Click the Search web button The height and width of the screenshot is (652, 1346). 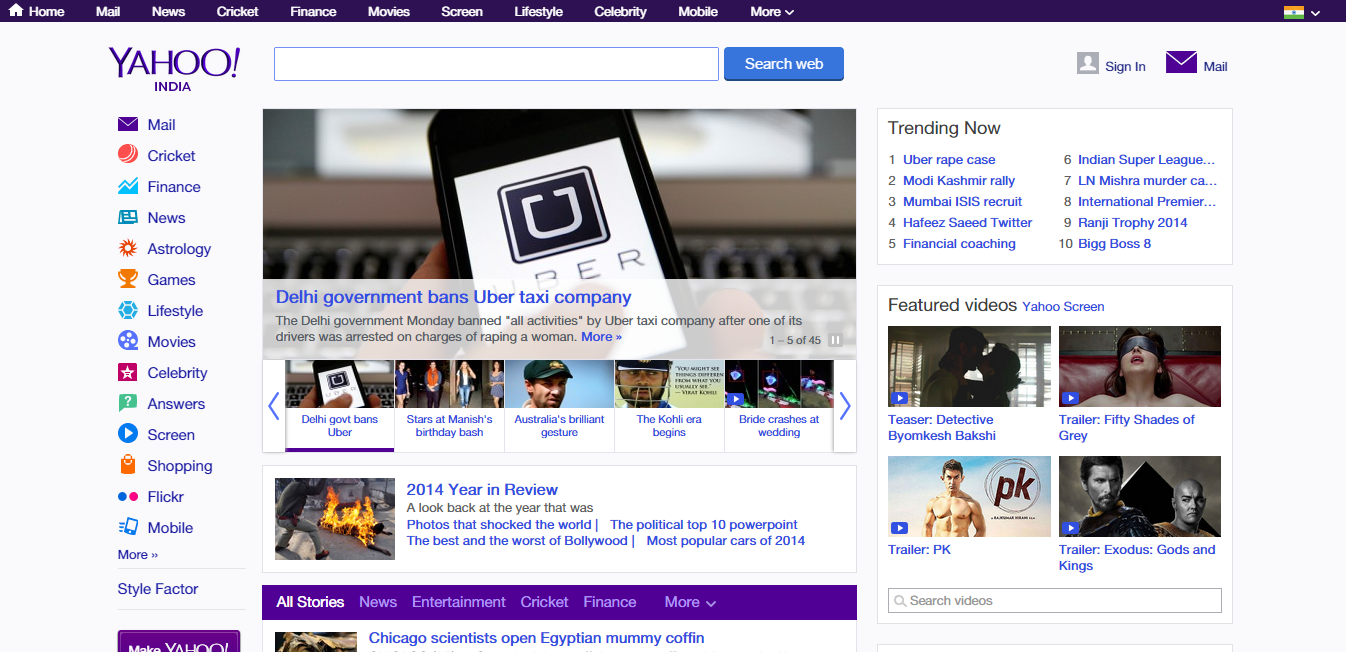pyautogui.click(x=784, y=64)
